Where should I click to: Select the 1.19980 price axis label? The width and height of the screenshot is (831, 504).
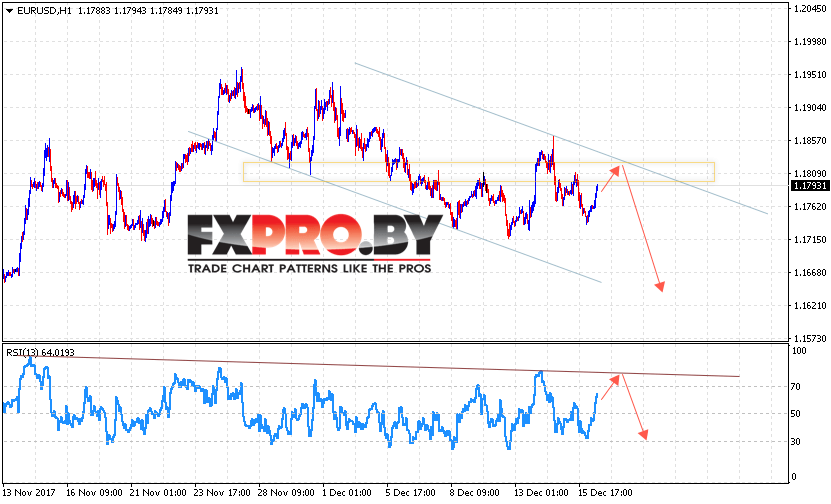[x=810, y=42]
